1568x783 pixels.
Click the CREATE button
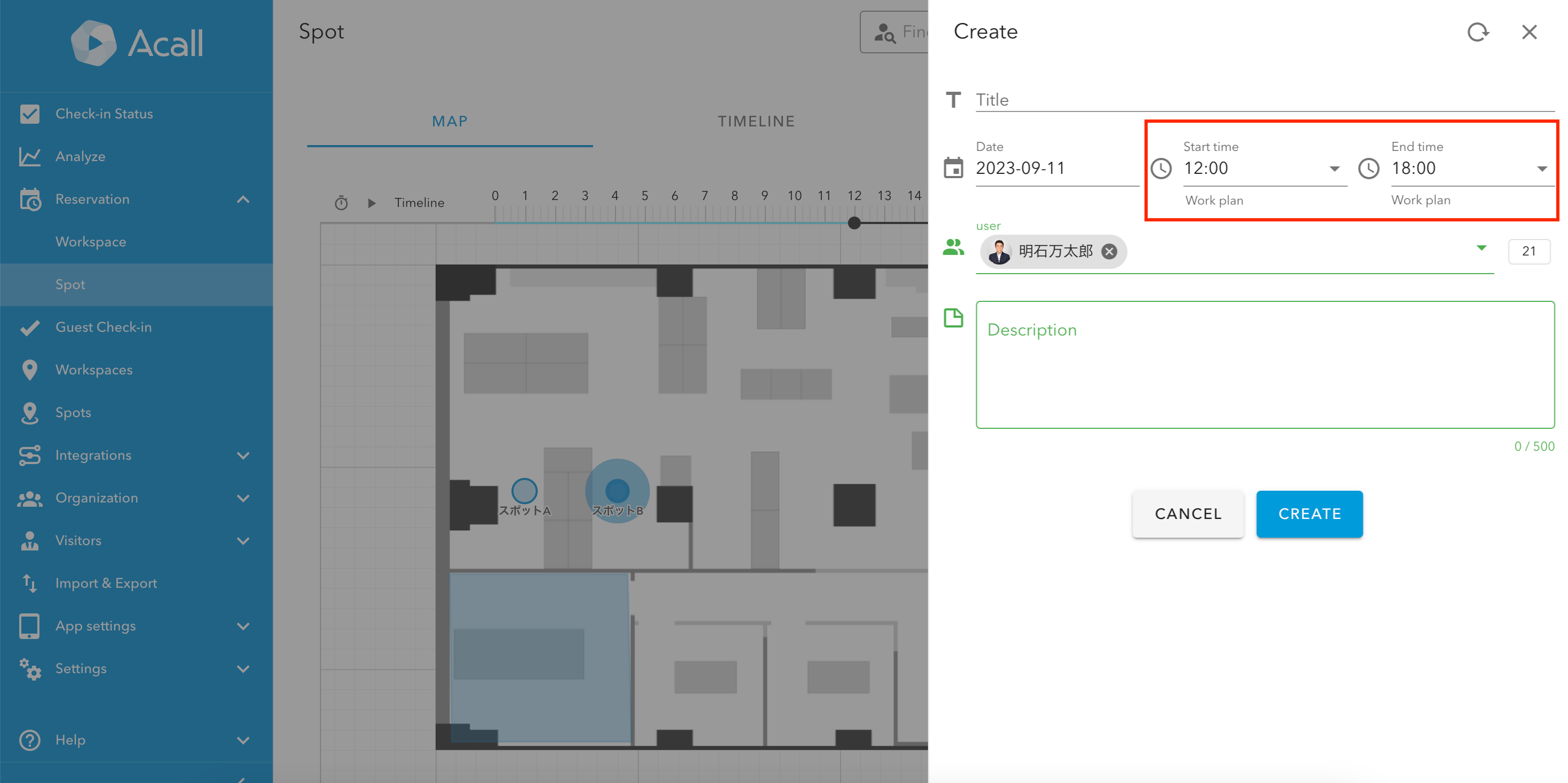[x=1309, y=514]
